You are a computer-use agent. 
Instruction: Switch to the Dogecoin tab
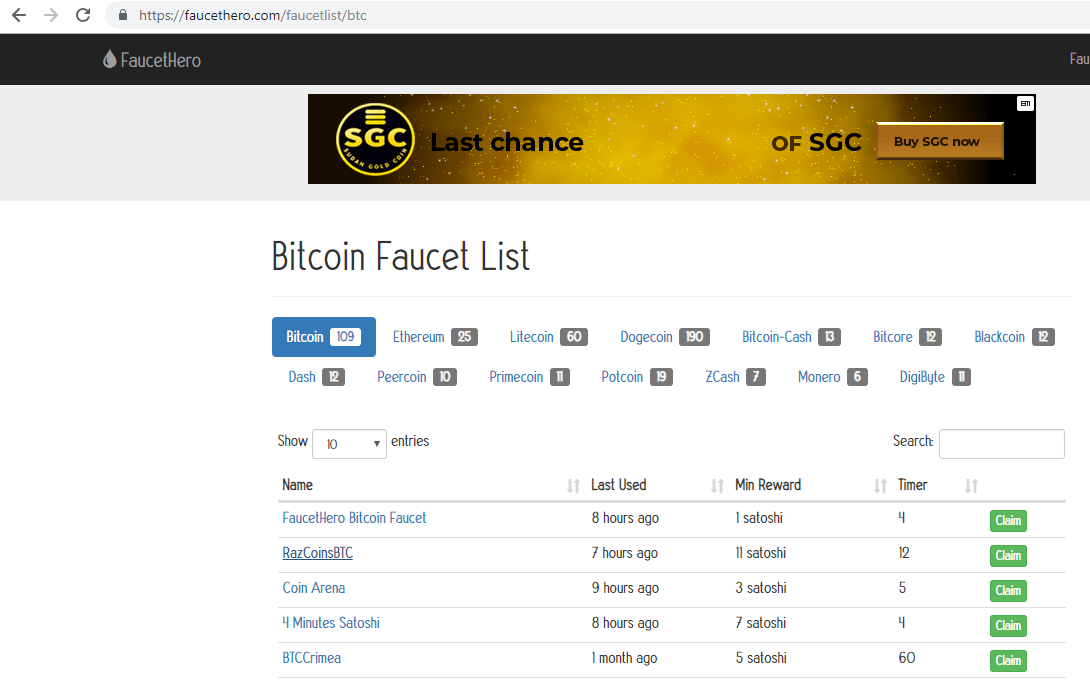point(665,337)
